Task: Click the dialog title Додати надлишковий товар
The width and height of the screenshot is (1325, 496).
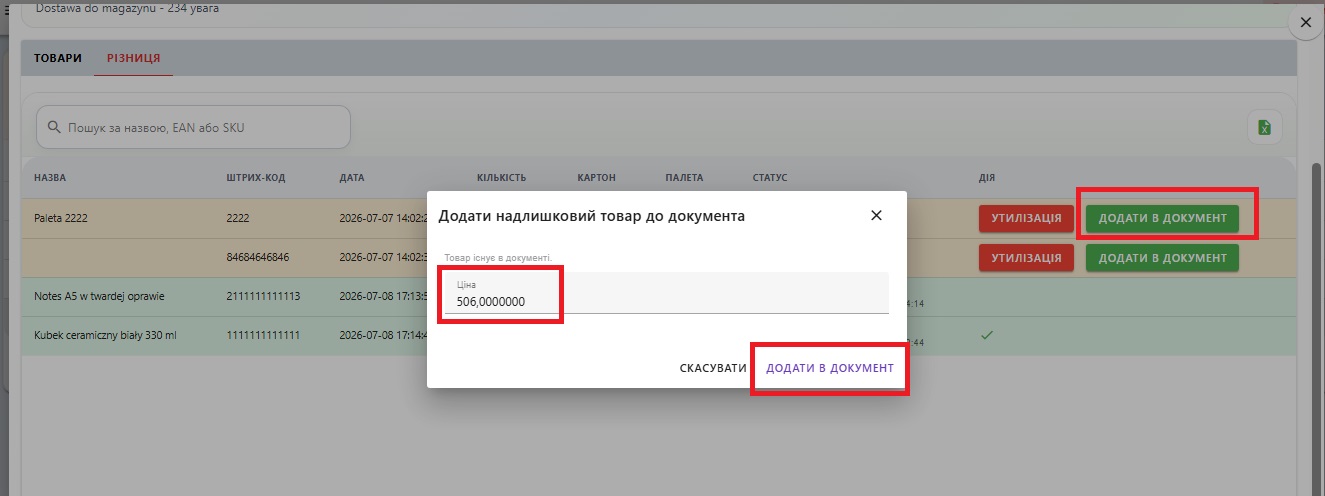Action: [x=591, y=215]
